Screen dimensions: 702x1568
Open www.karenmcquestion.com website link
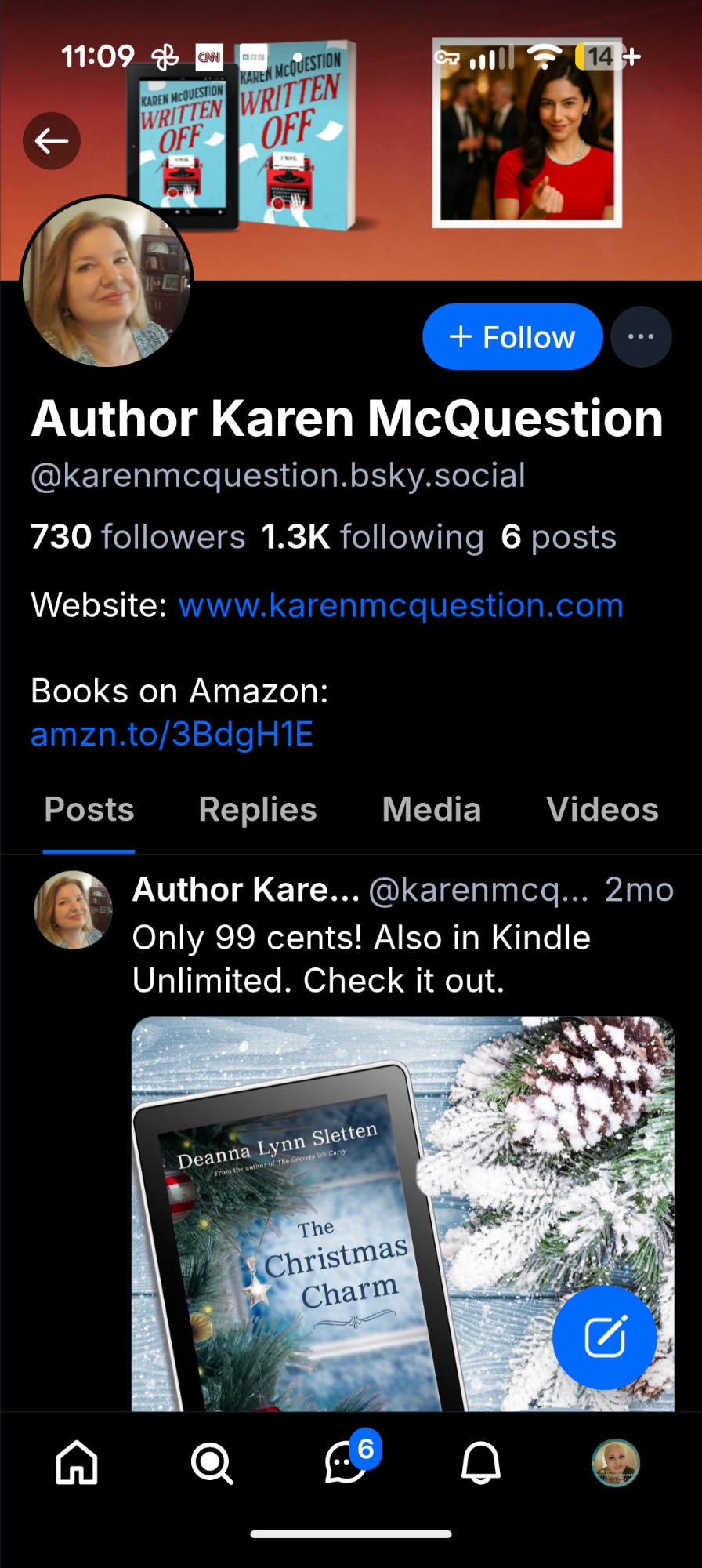pos(401,606)
